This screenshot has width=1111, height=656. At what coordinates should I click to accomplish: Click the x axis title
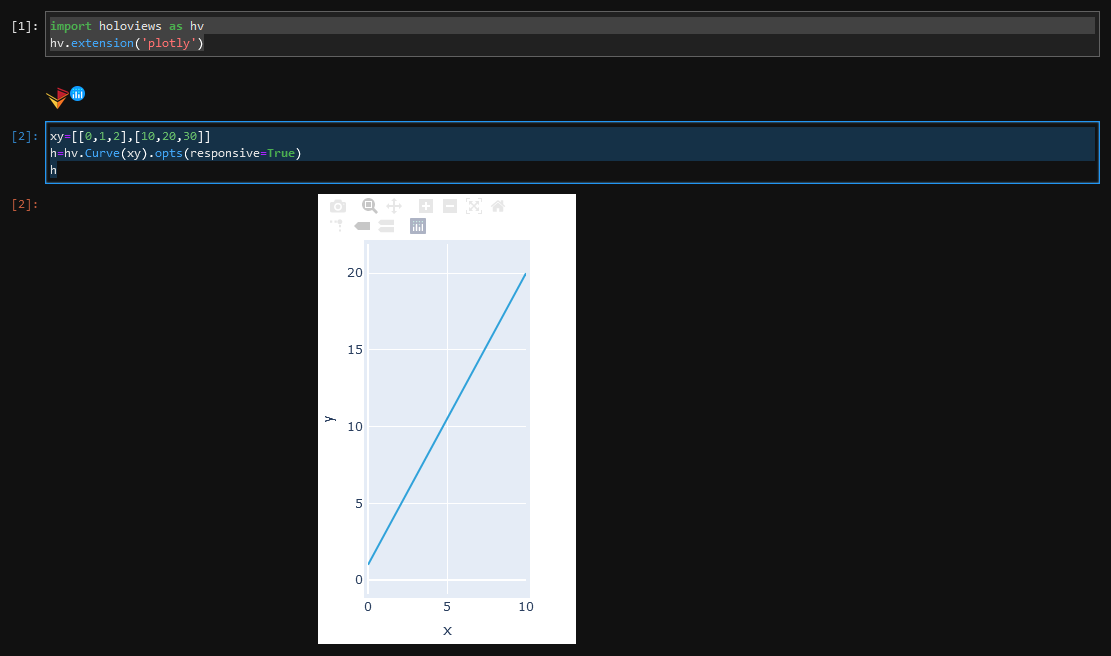pyautogui.click(x=447, y=630)
